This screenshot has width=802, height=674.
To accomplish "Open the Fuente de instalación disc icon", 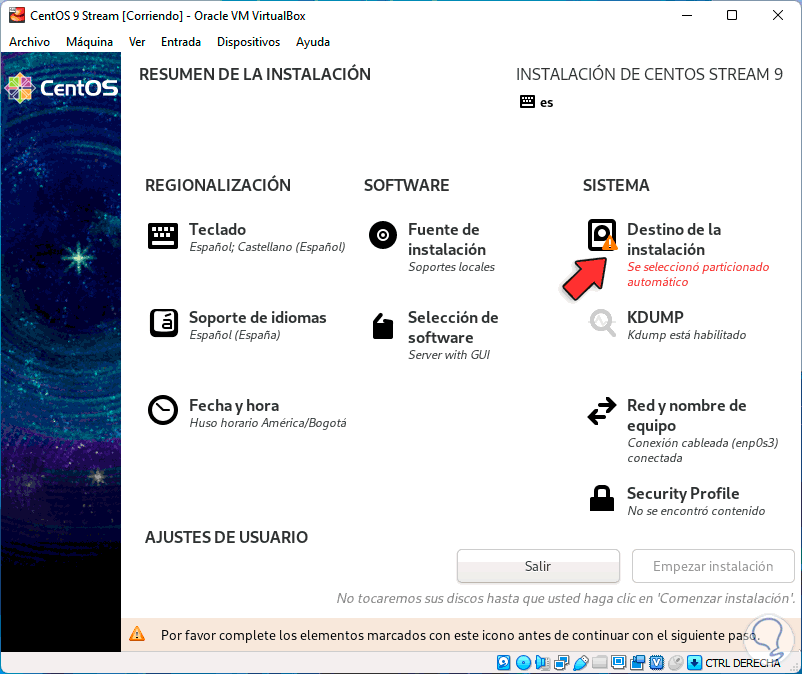I will tap(383, 235).
